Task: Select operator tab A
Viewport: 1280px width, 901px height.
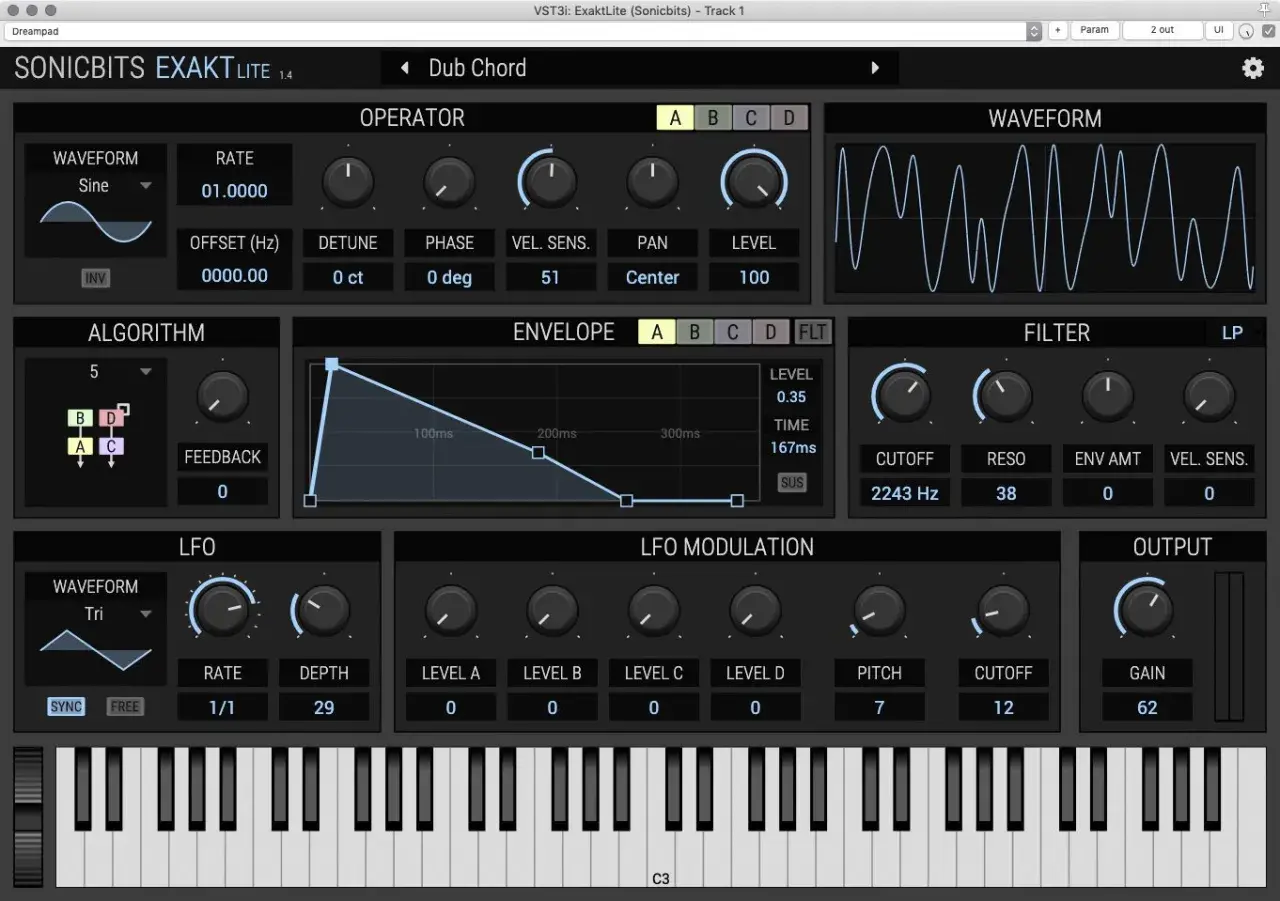Action: (x=675, y=118)
